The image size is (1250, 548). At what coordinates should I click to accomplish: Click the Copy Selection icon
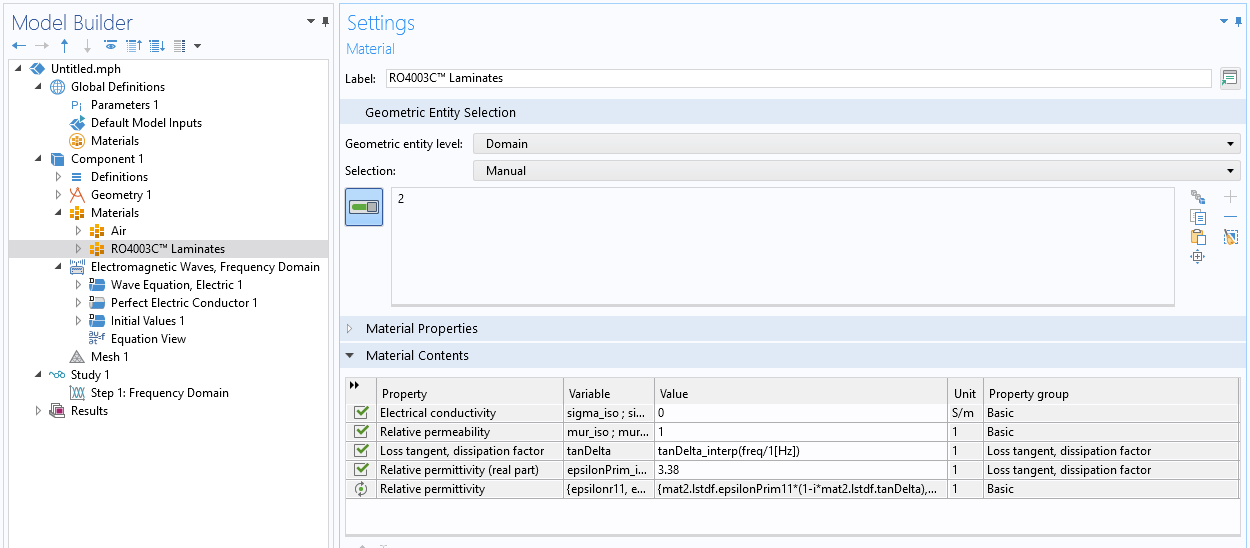pos(1198,217)
